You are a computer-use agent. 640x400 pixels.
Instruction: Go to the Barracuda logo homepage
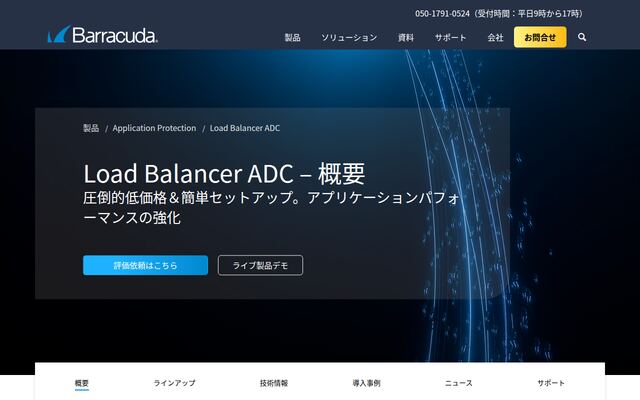(x=103, y=35)
